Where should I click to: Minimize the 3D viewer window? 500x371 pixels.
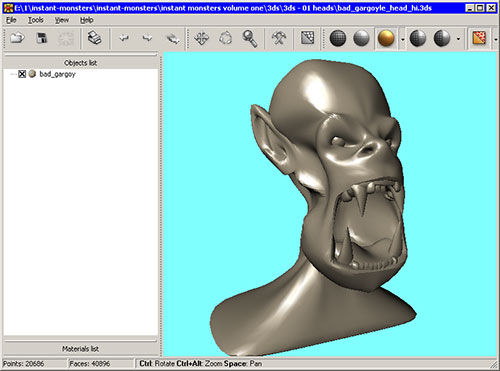tap(470, 8)
